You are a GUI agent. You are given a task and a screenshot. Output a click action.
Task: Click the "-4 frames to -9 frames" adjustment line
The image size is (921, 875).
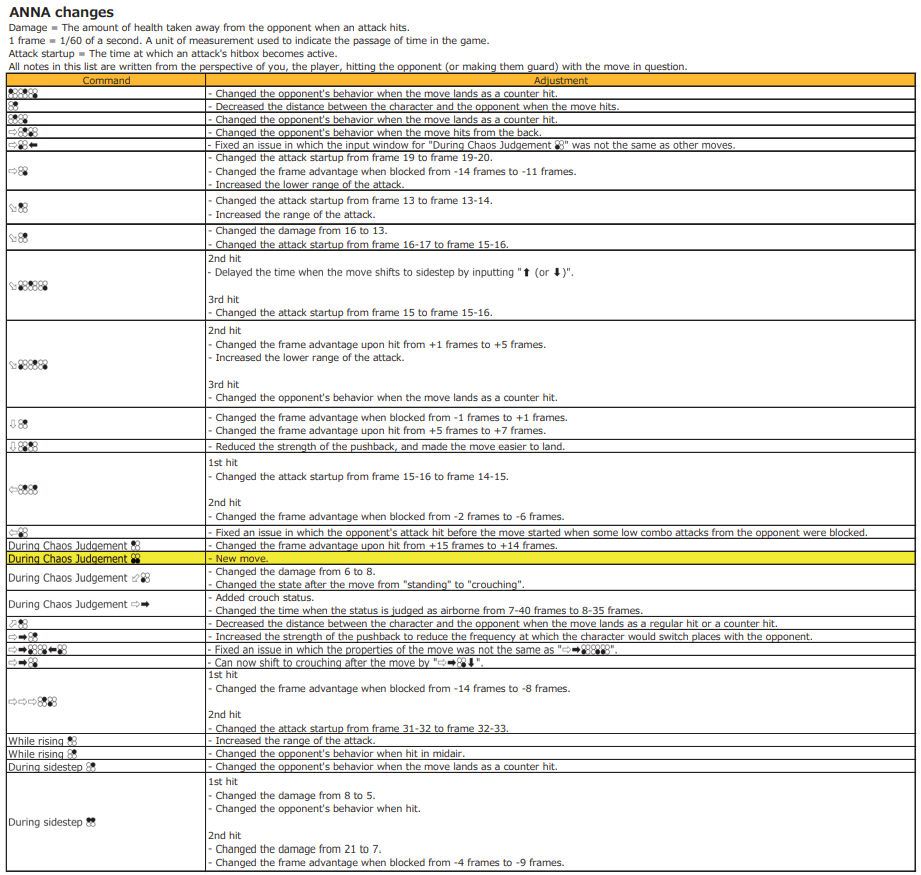pyautogui.click(x=386, y=863)
